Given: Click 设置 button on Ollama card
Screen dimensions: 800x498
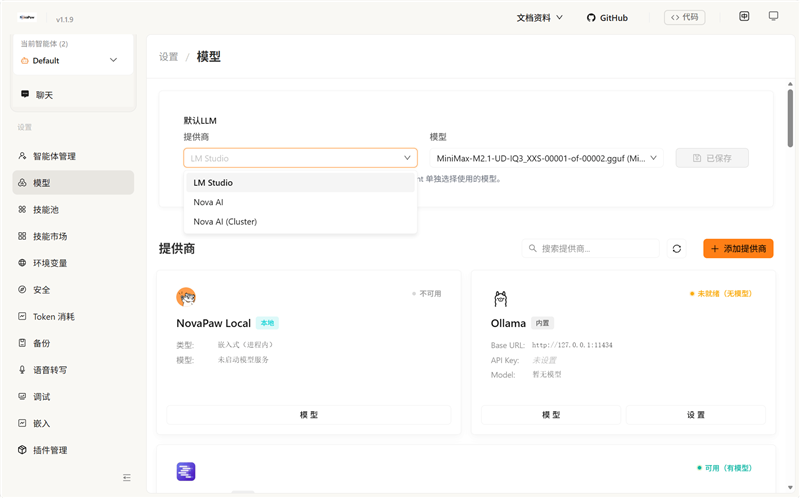Looking at the screenshot, I should tap(696, 415).
